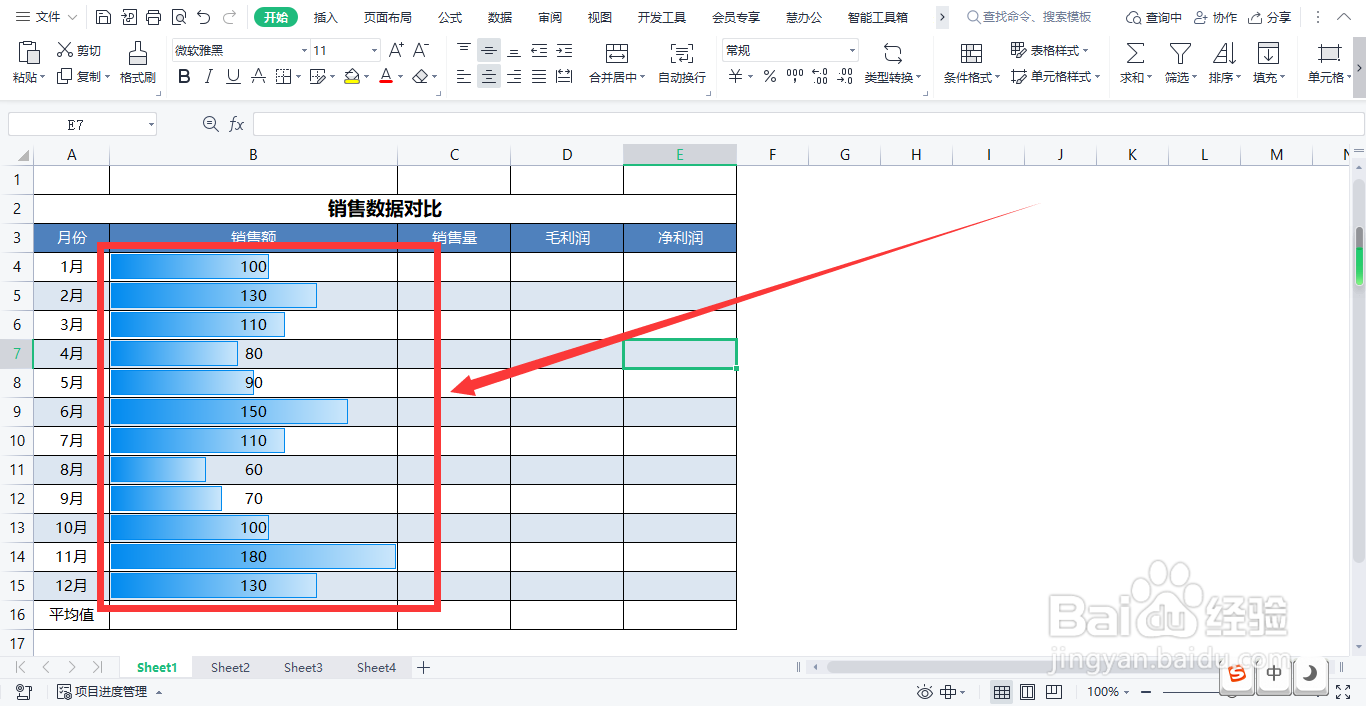The height and width of the screenshot is (706, 1366).
Task: Toggle fullscreen icon in status bar
Action: click(1343, 692)
